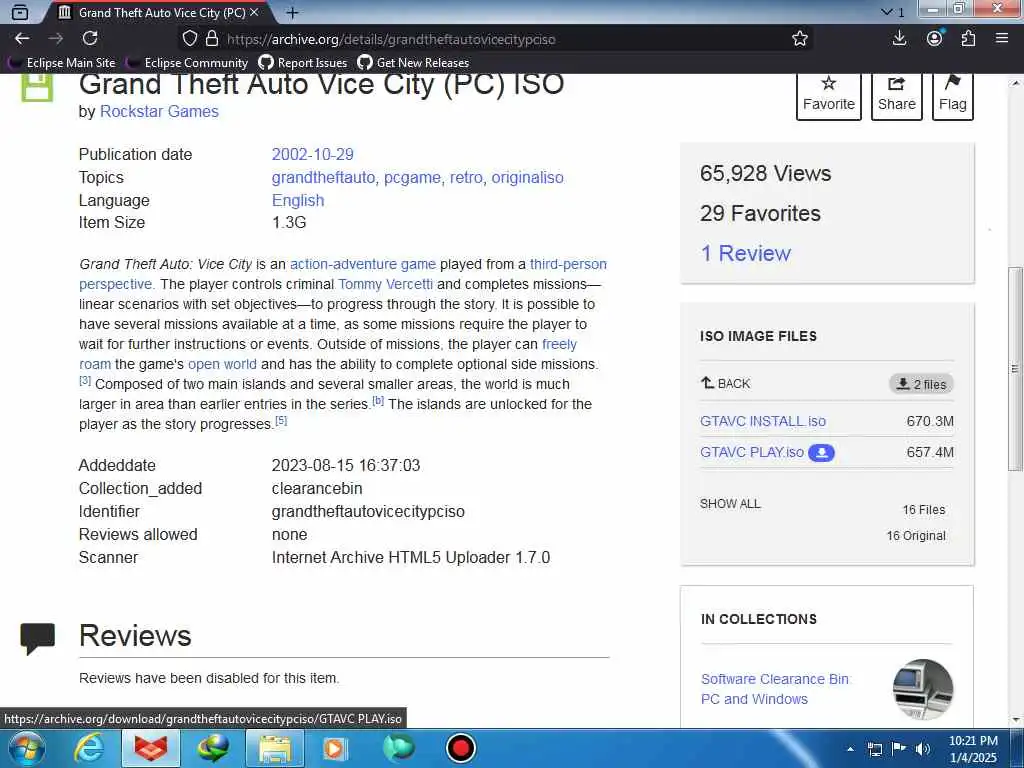The image size is (1024, 768).
Task: Favorite this item with the star button
Action: coord(828,96)
